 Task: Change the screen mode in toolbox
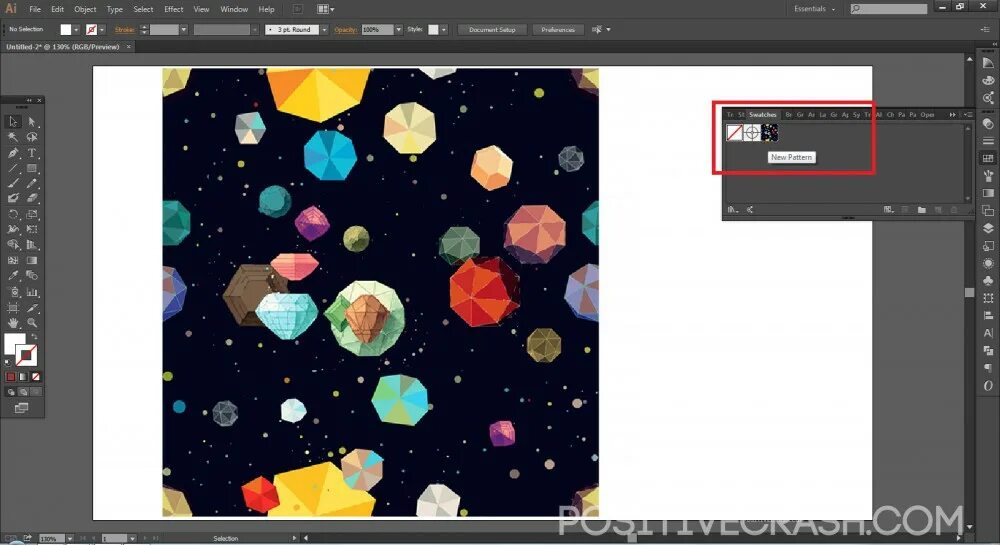(x=22, y=408)
